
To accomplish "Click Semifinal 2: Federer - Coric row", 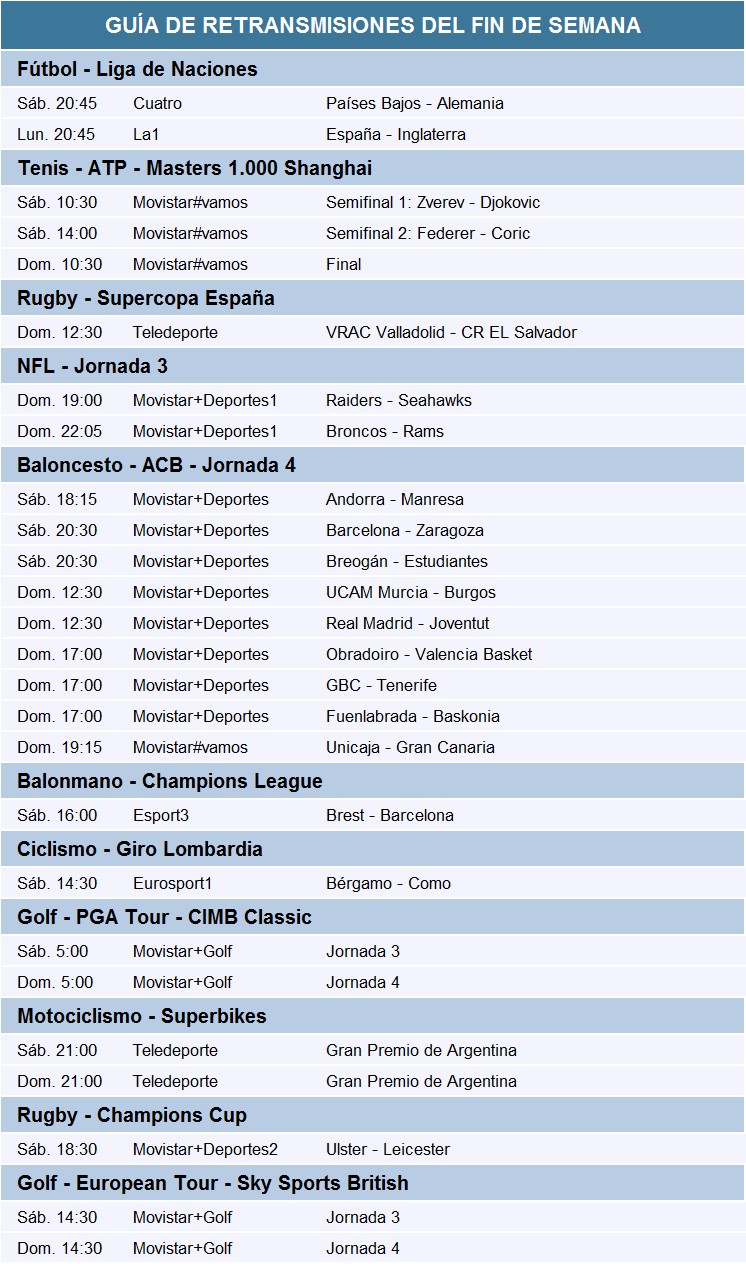I will 427,233.
